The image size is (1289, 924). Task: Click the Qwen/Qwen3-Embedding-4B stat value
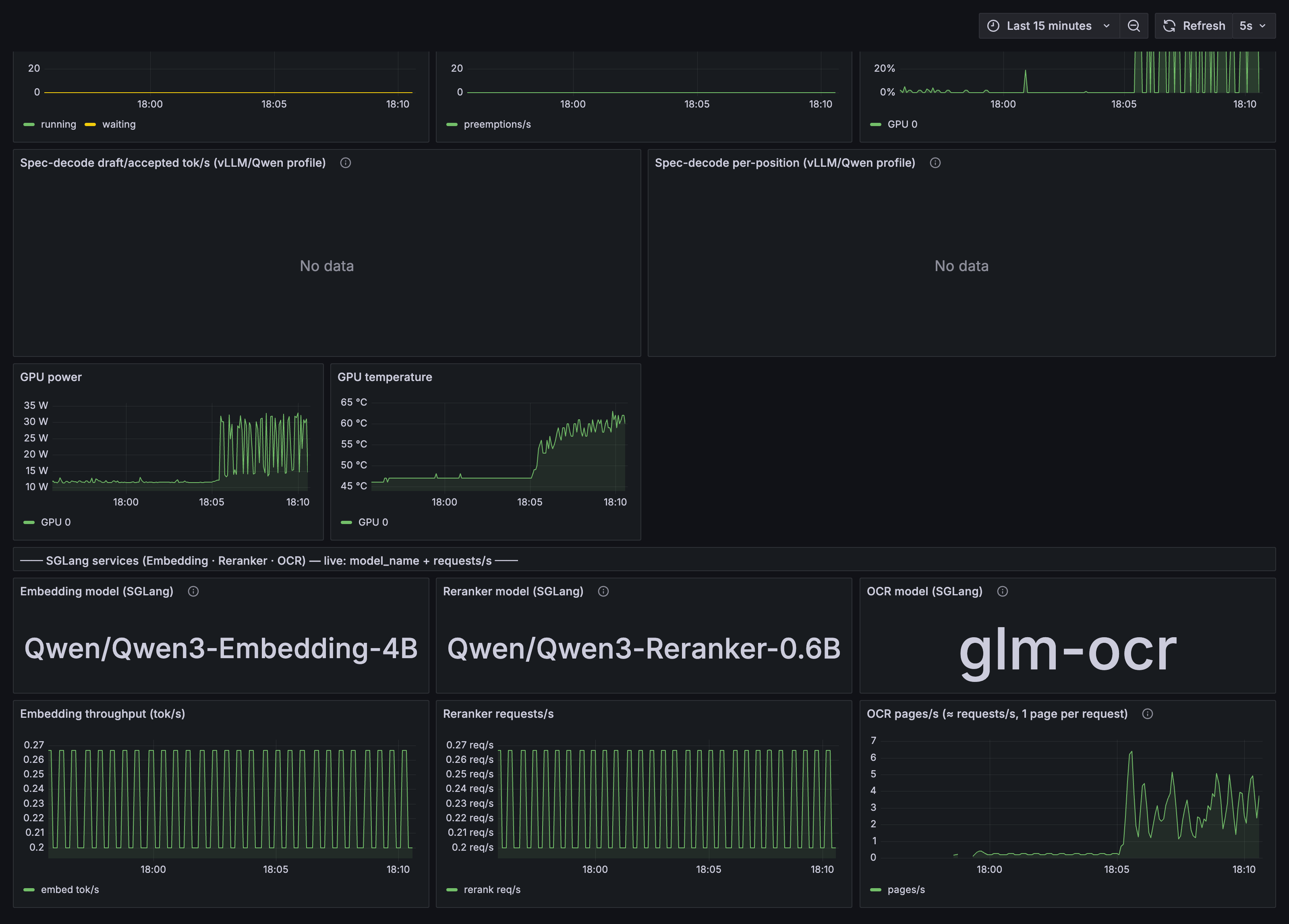pos(221,648)
